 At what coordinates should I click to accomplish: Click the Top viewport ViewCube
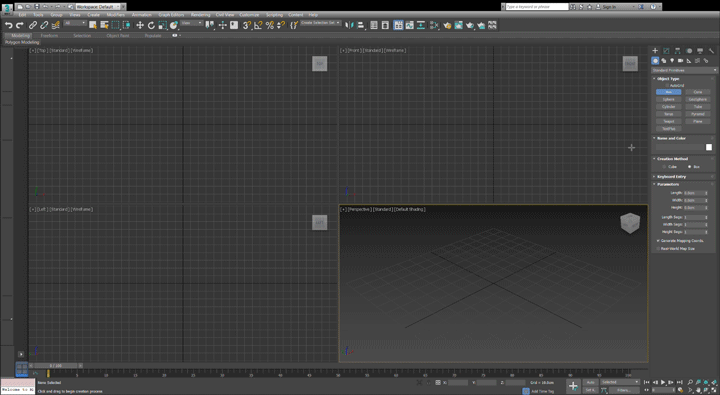tap(320, 63)
